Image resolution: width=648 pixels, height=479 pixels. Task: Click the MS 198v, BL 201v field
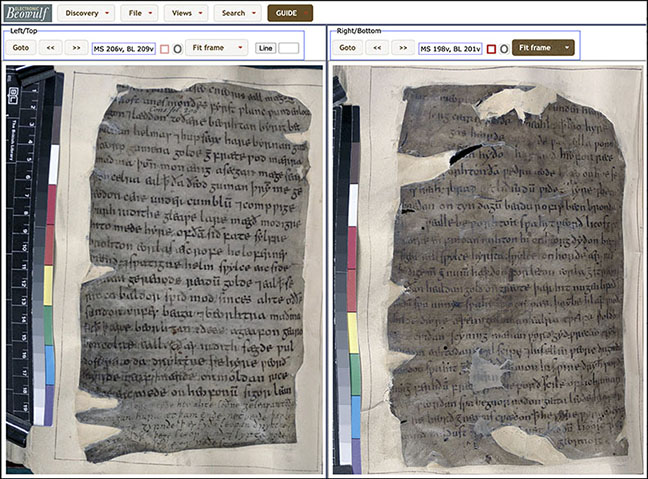(x=450, y=49)
